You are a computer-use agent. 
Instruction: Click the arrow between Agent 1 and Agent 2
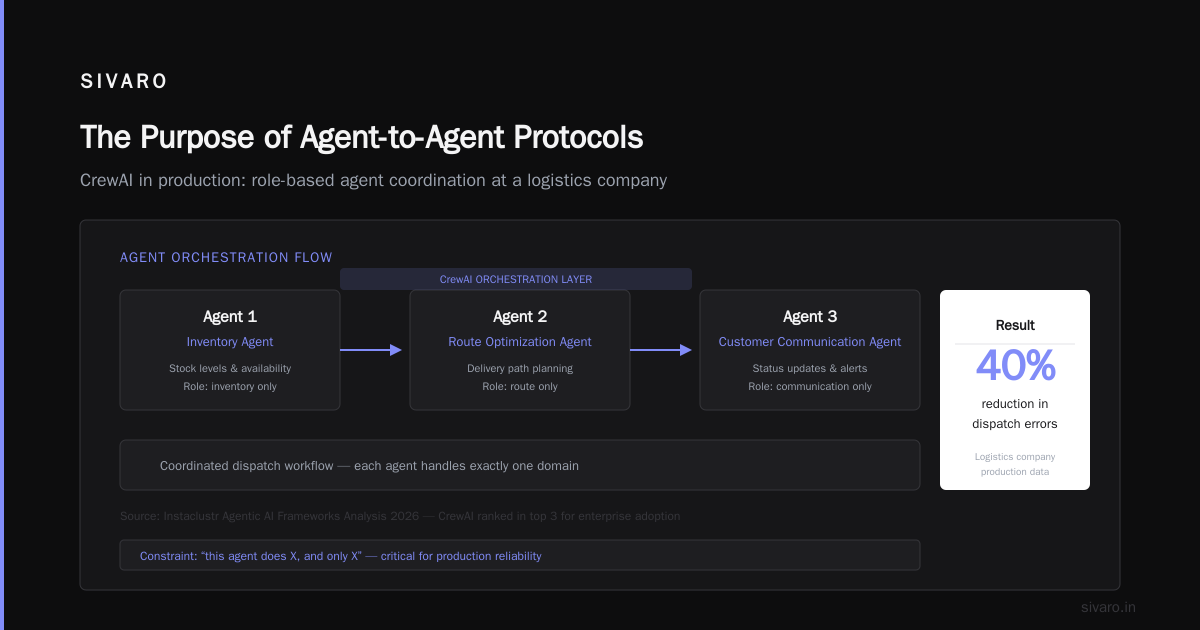371,350
